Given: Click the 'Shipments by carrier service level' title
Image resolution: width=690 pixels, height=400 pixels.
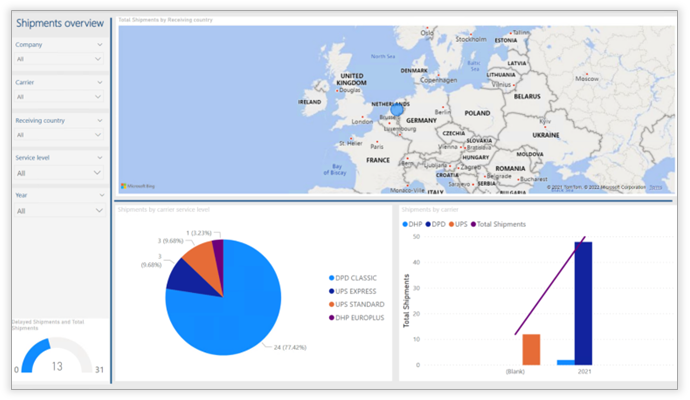Looking at the screenshot, I should (164, 209).
